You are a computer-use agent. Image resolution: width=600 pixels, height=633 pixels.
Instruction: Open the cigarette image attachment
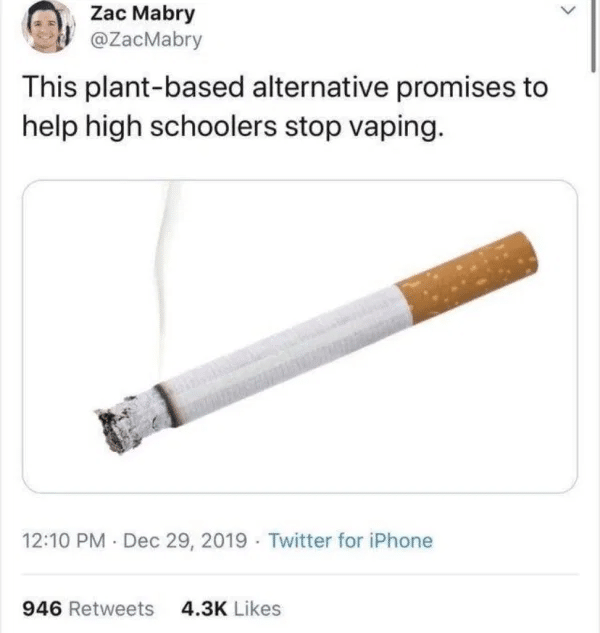coord(300,336)
